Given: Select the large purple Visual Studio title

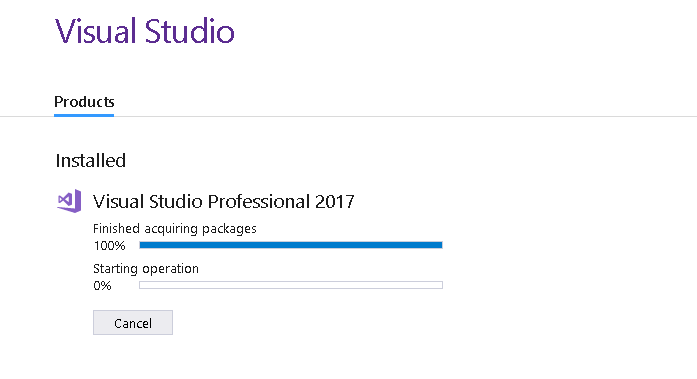Looking at the screenshot, I should (144, 31).
